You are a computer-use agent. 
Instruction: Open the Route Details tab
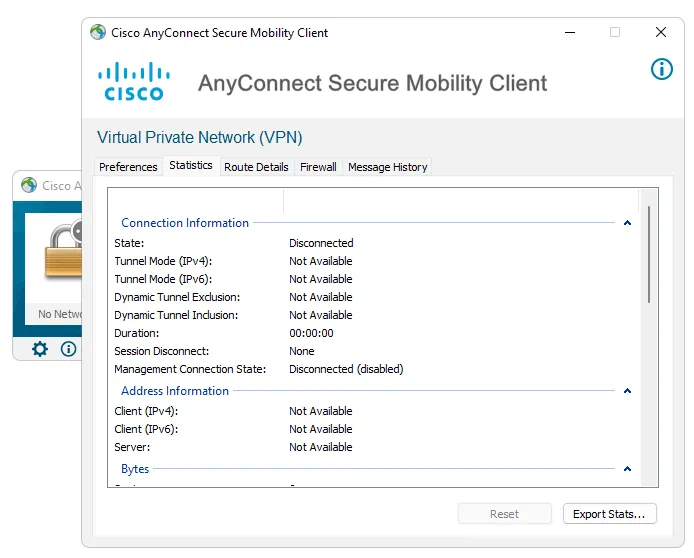[x=256, y=167]
